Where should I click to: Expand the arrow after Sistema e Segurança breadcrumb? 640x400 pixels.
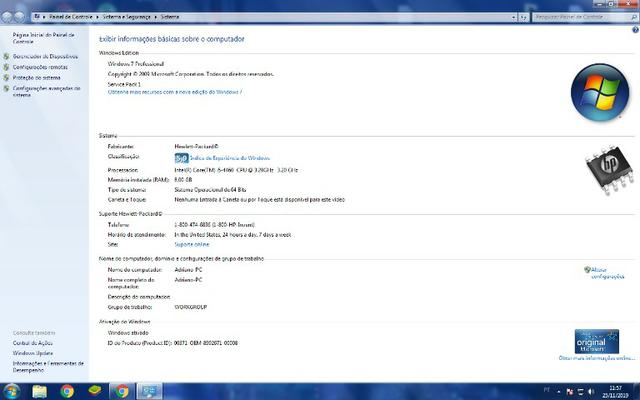coord(156,17)
